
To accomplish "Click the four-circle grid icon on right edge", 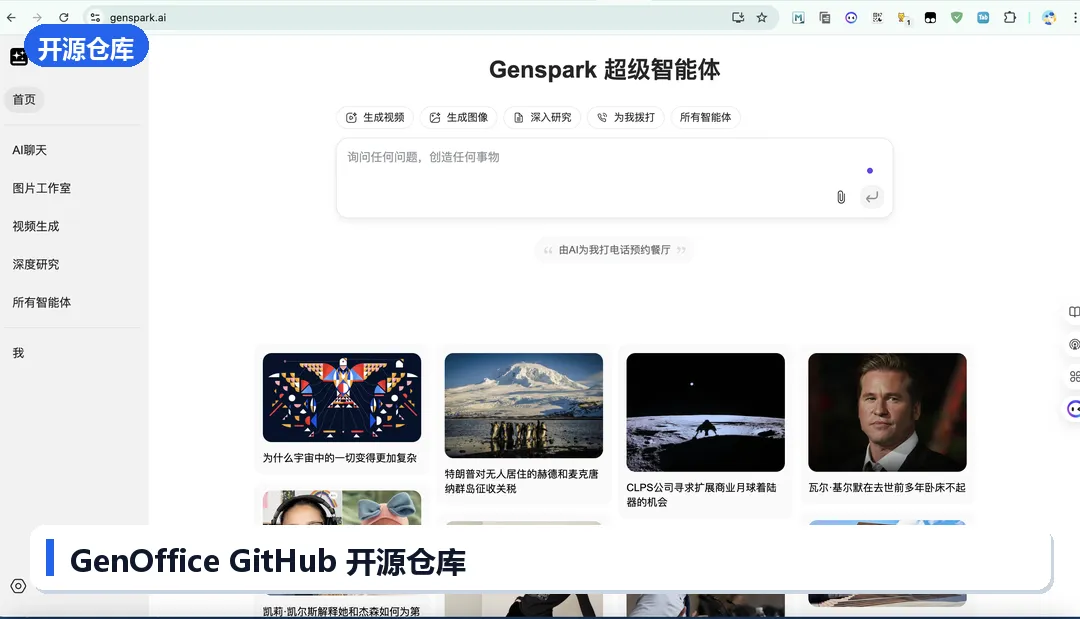I will (x=1074, y=377).
